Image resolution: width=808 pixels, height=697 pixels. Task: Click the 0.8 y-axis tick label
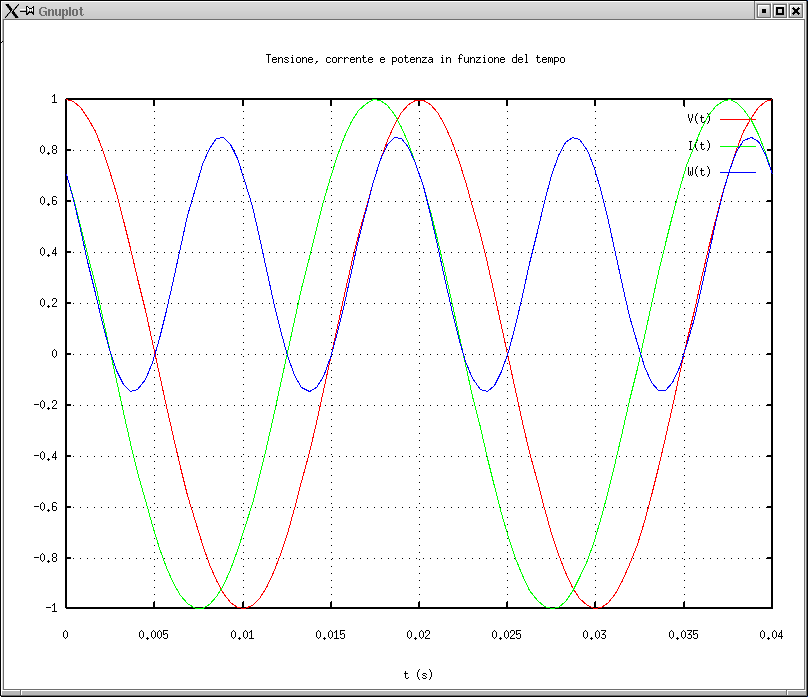pos(49,151)
